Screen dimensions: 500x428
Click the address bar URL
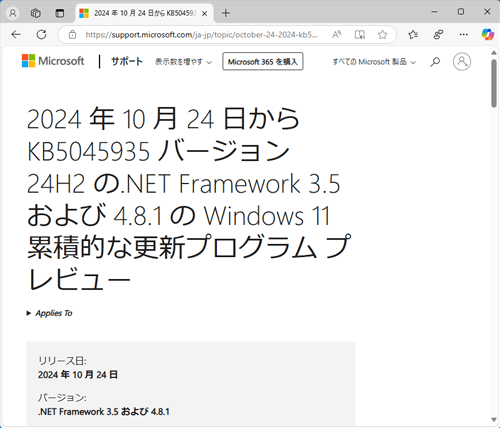click(x=201, y=35)
